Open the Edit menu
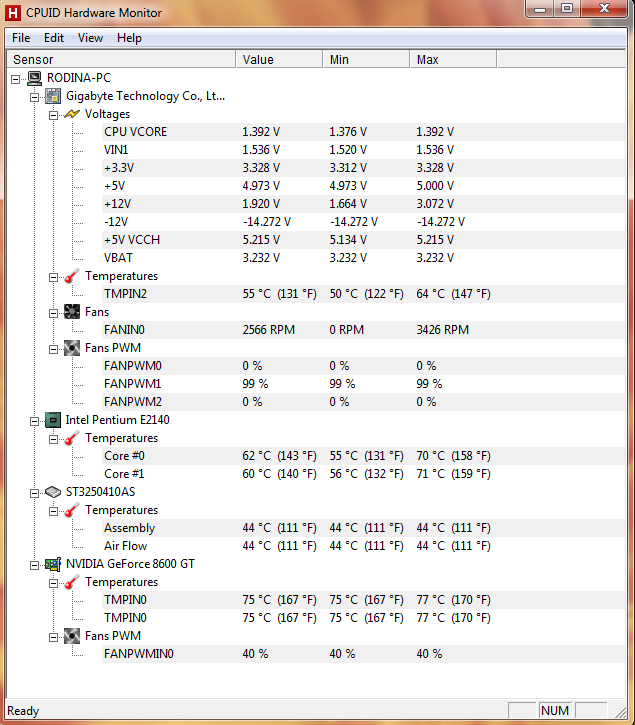The height and width of the screenshot is (725, 635). 54,38
